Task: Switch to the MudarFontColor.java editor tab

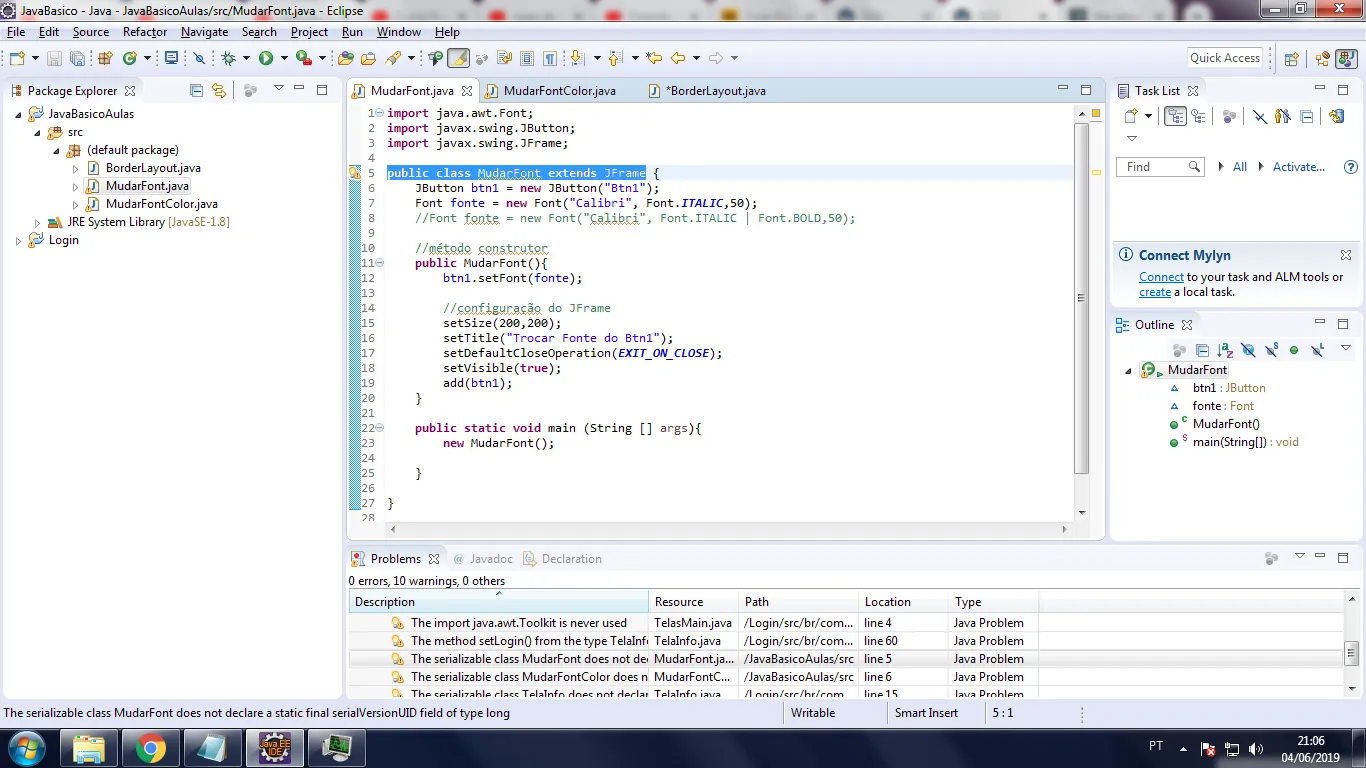Action: coord(559,91)
